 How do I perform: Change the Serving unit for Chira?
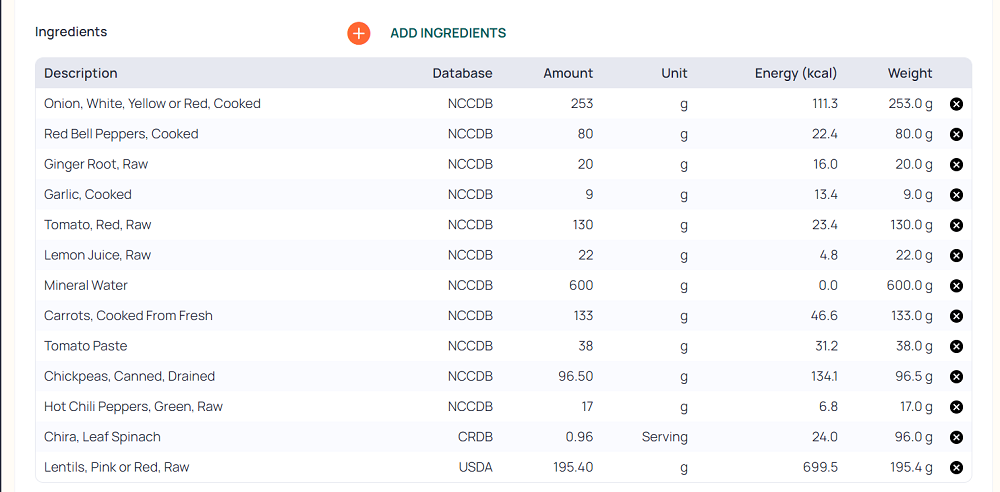click(664, 437)
